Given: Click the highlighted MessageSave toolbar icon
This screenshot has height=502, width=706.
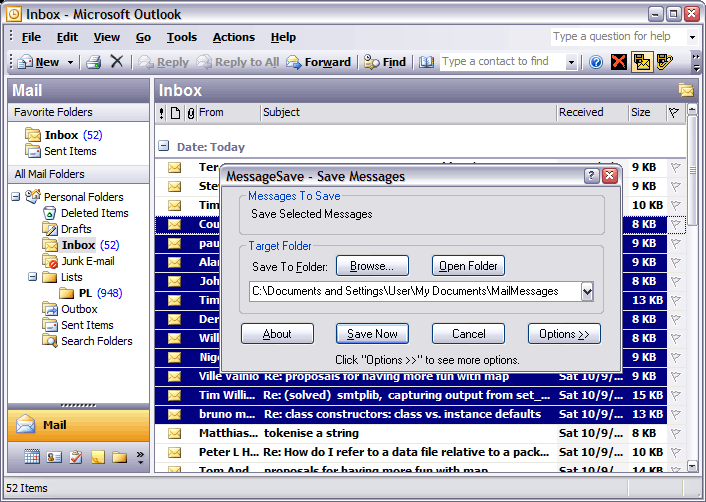Looking at the screenshot, I should coord(642,62).
